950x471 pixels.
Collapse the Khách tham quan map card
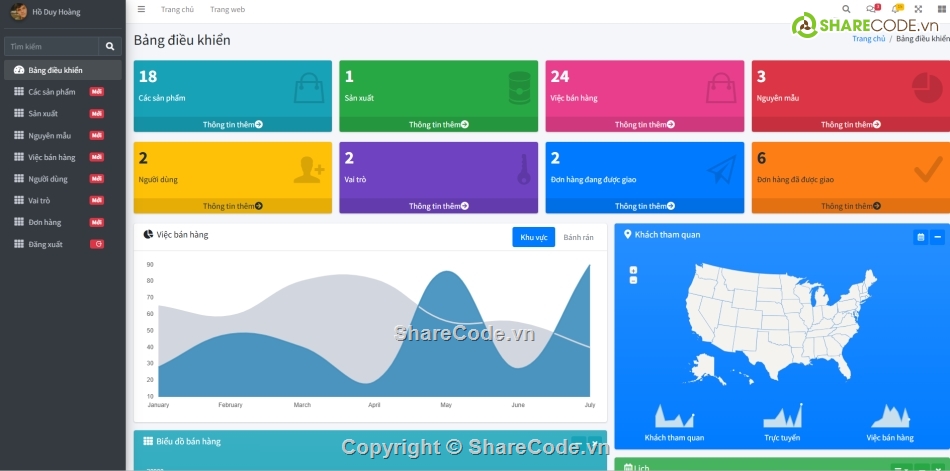coord(937,237)
